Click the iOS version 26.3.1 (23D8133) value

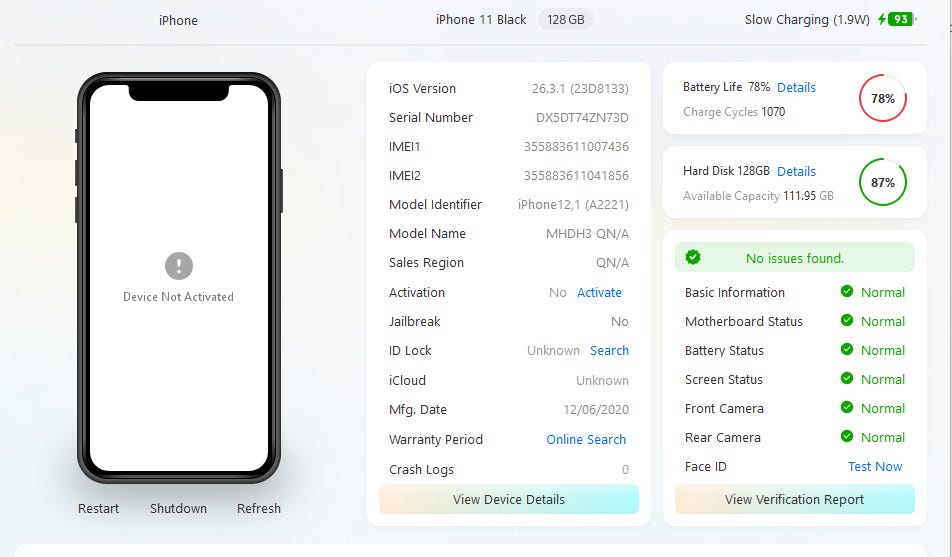580,89
